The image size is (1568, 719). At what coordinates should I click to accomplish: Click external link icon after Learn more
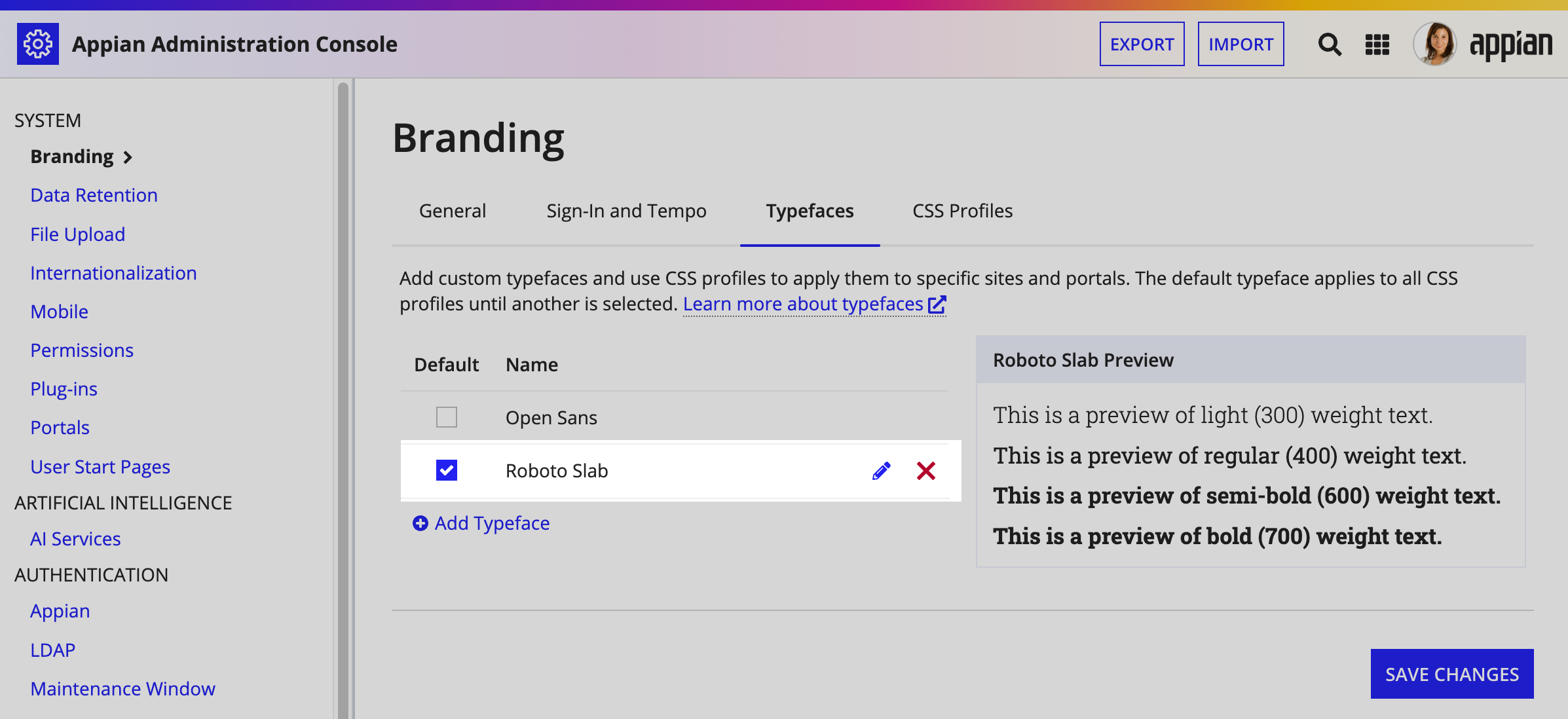(937, 304)
